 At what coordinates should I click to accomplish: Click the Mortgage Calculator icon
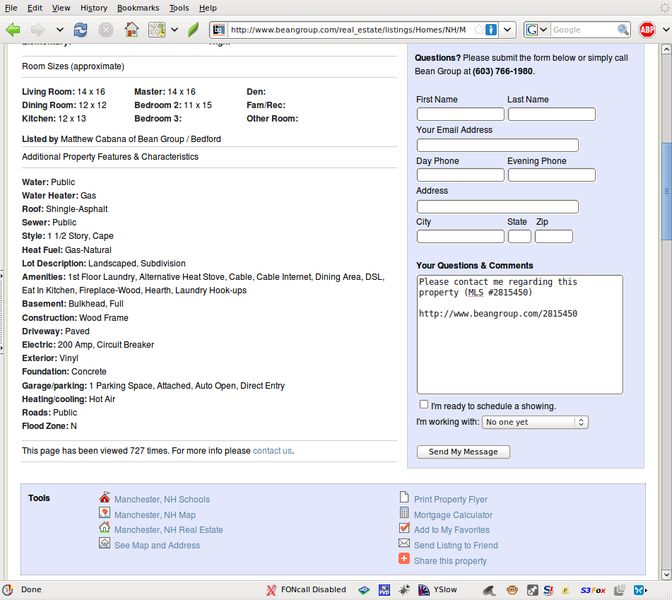pos(404,514)
